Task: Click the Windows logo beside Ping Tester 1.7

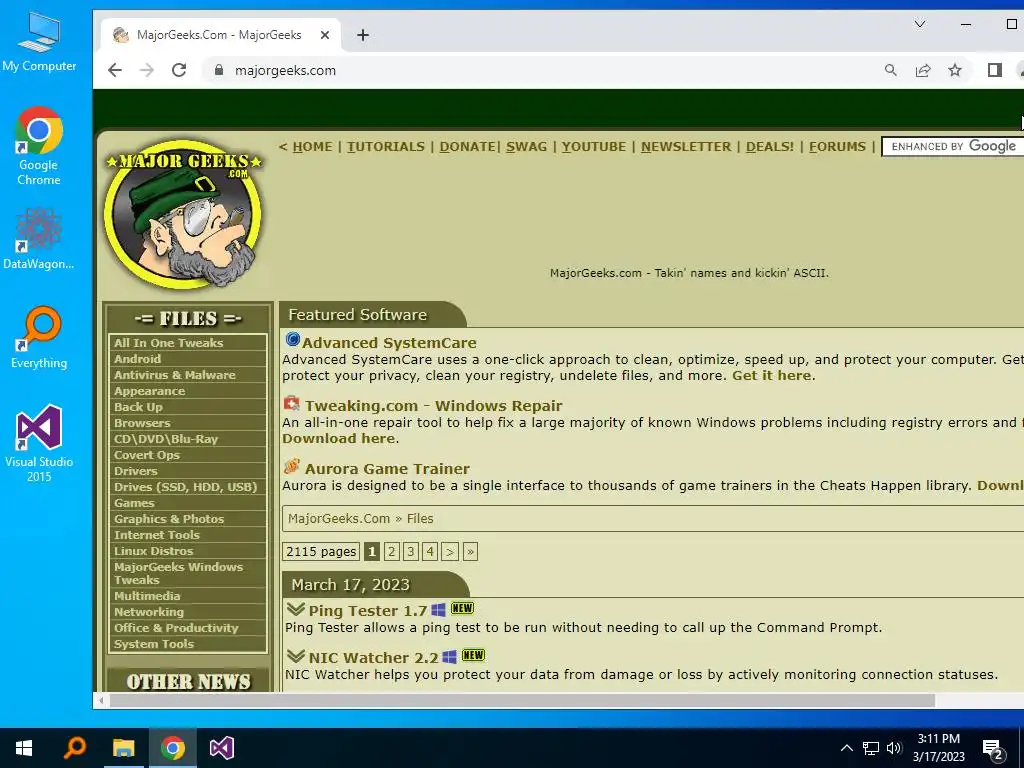Action: (x=438, y=610)
